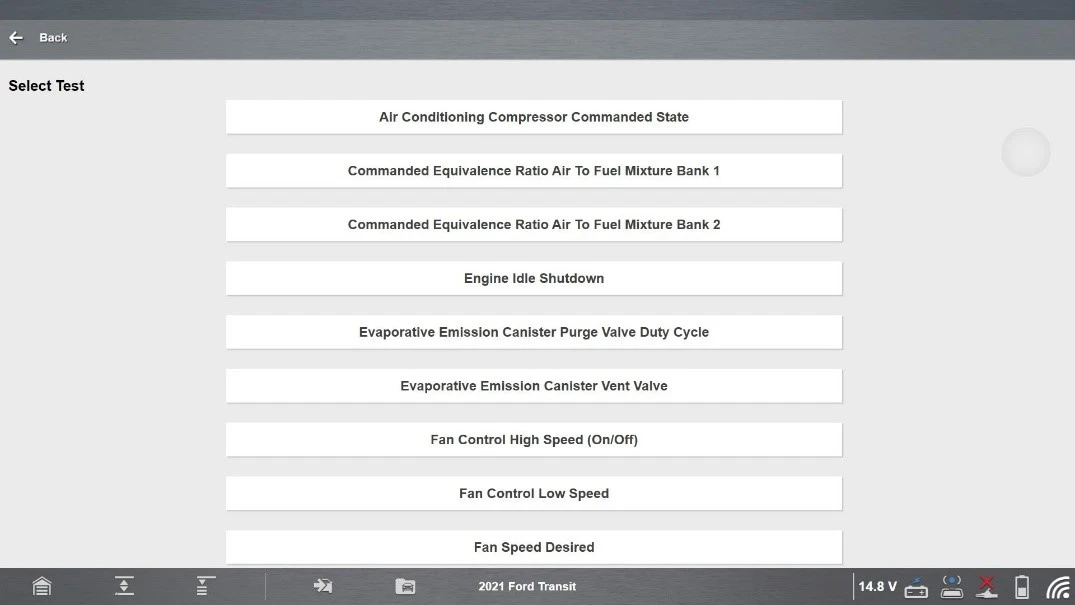Tap the gray floating circle button

[x=1026, y=152]
